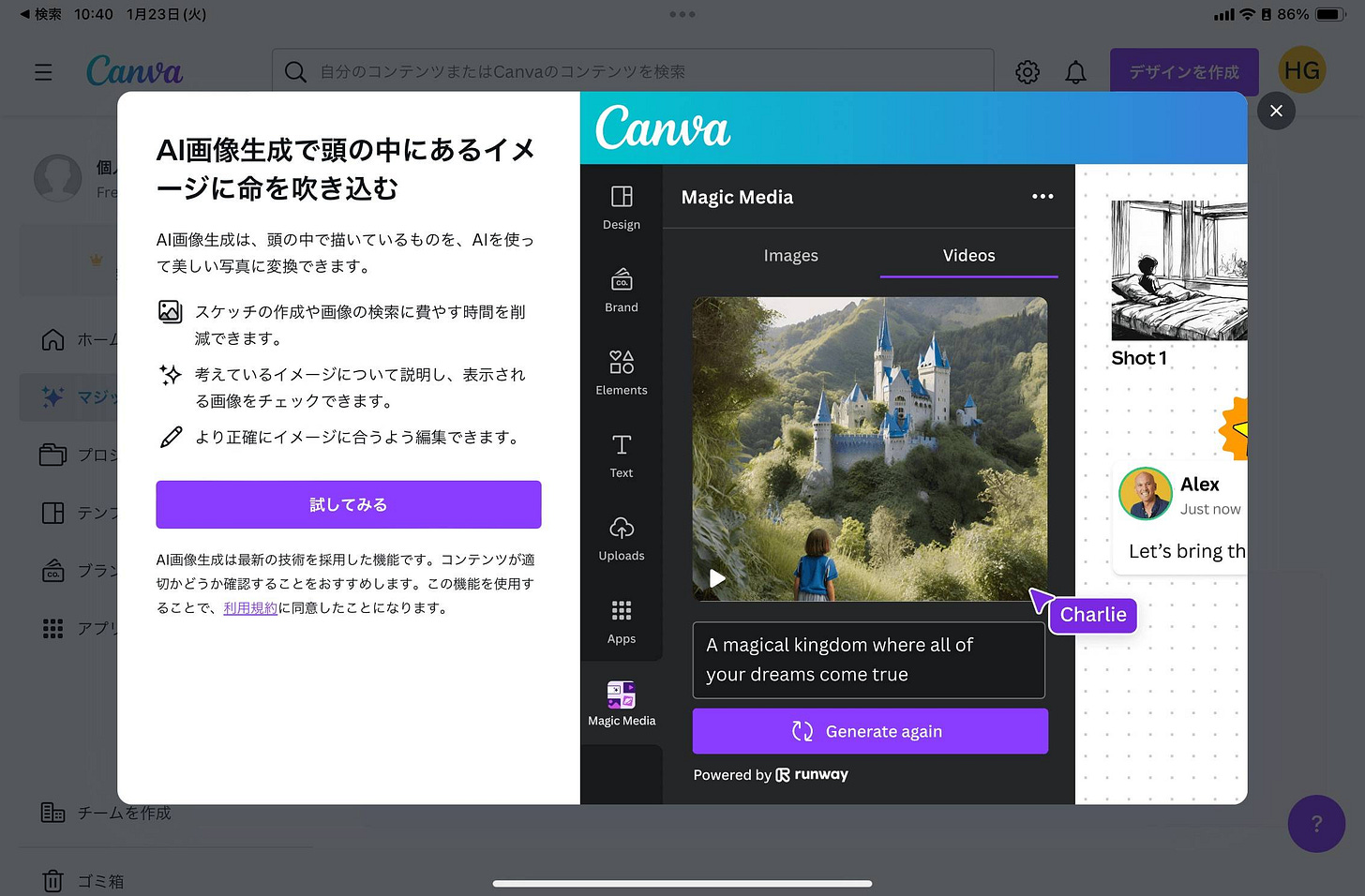Click the AI画像生成 dialog heading
This screenshot has height=896, width=1365.
click(x=346, y=169)
